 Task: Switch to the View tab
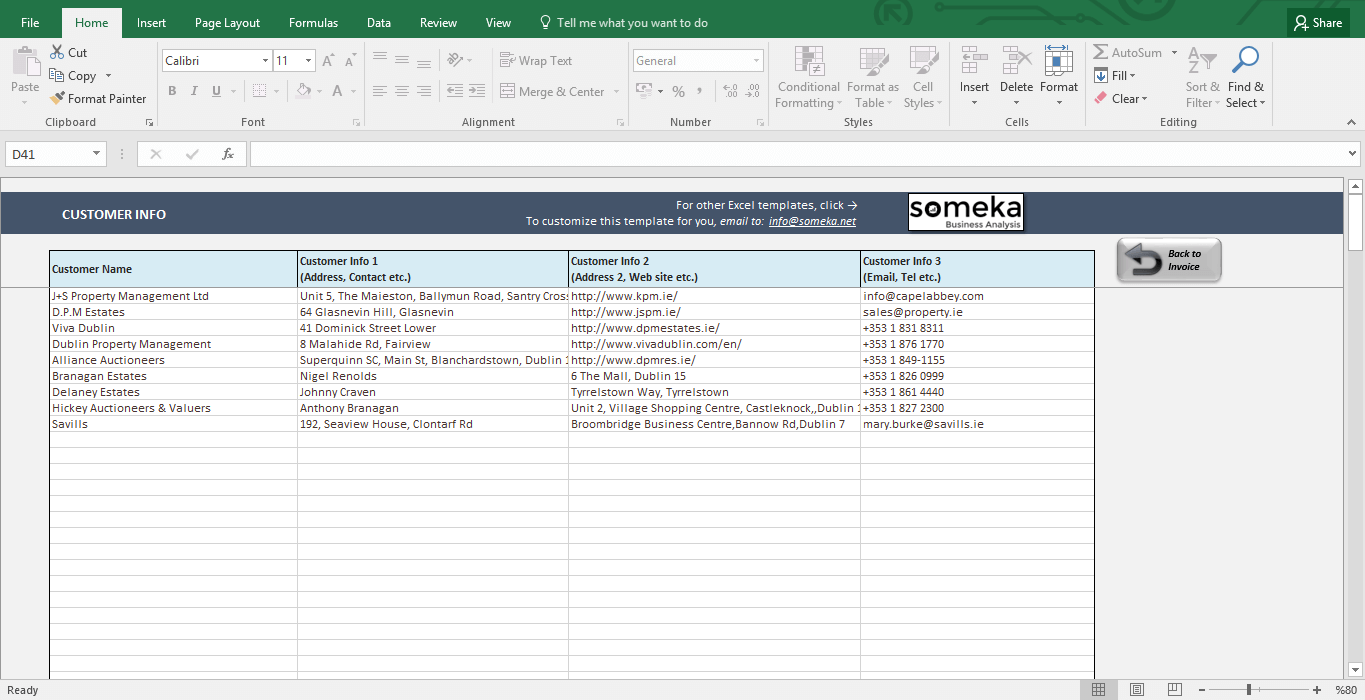(498, 23)
